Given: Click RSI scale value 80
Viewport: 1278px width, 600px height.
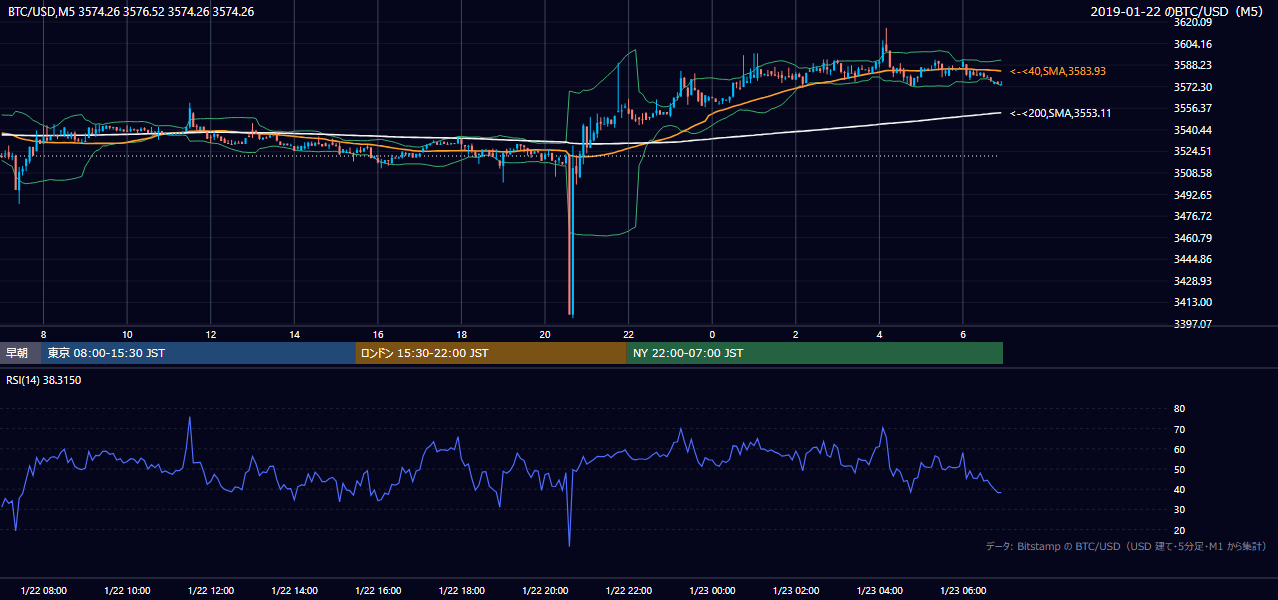Looking at the screenshot, I should (x=1179, y=409).
